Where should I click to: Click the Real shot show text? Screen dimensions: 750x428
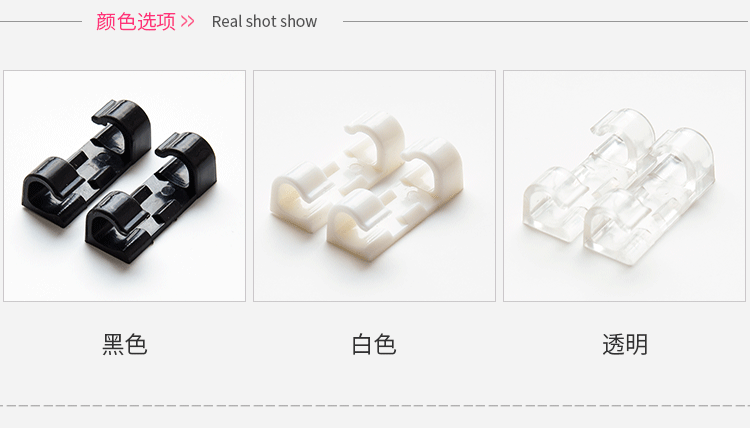(x=264, y=22)
